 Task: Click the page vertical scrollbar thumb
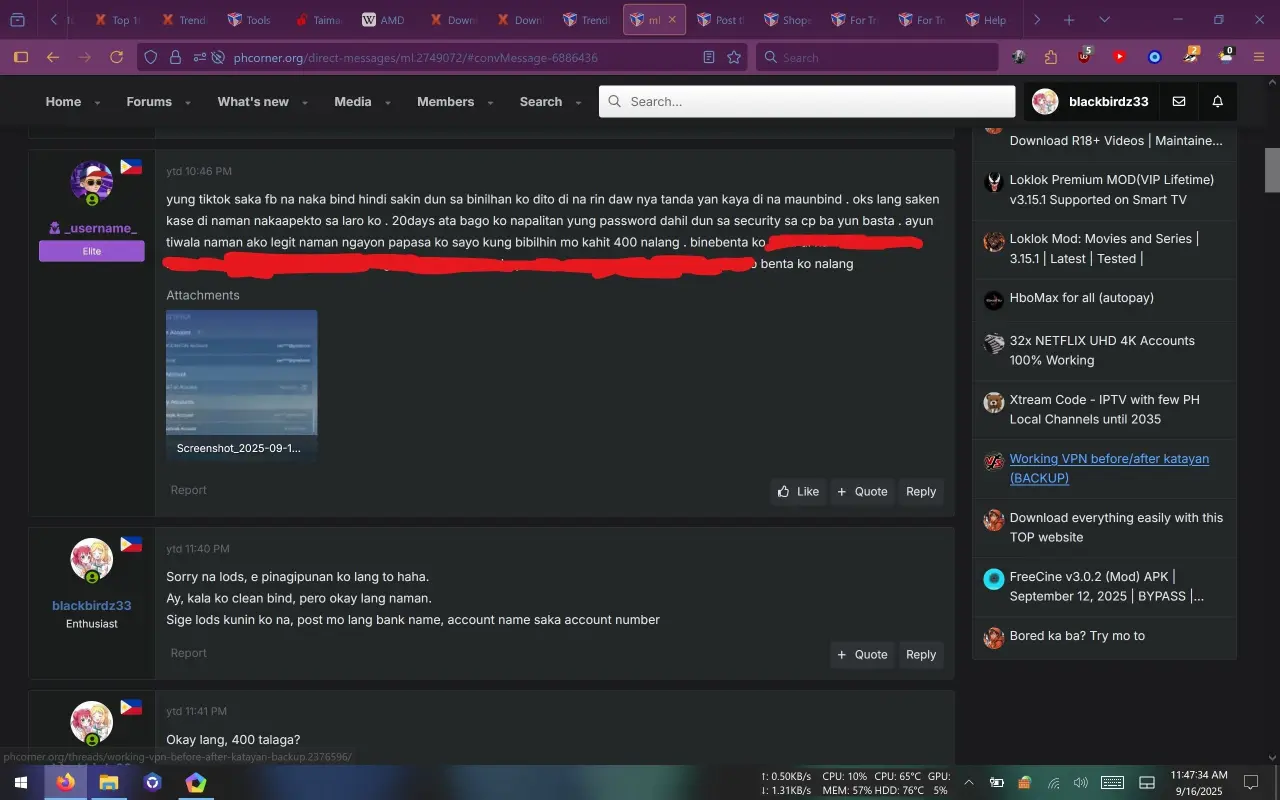(1272, 169)
